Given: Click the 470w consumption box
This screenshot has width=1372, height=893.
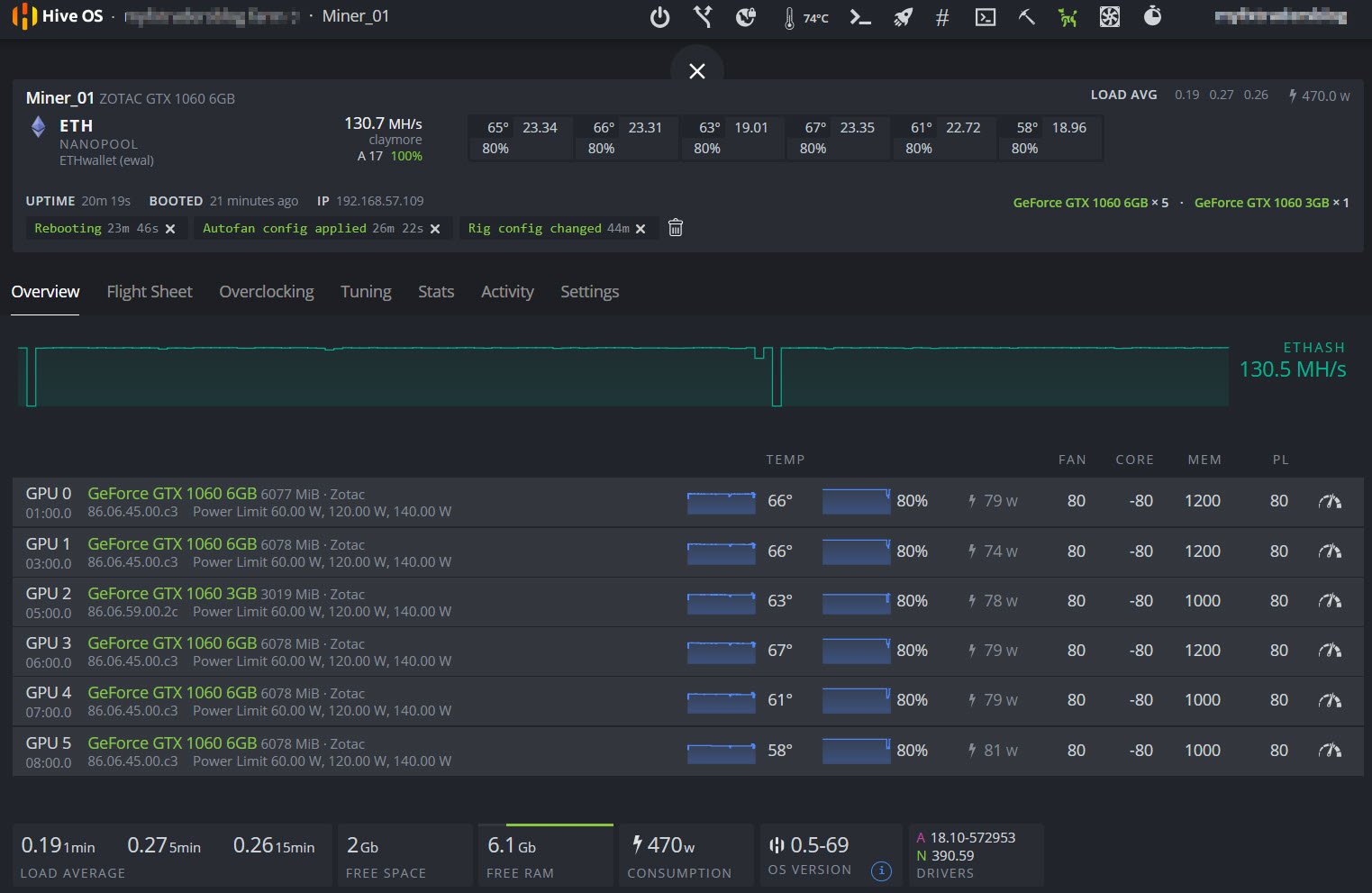Looking at the screenshot, I should (686, 854).
